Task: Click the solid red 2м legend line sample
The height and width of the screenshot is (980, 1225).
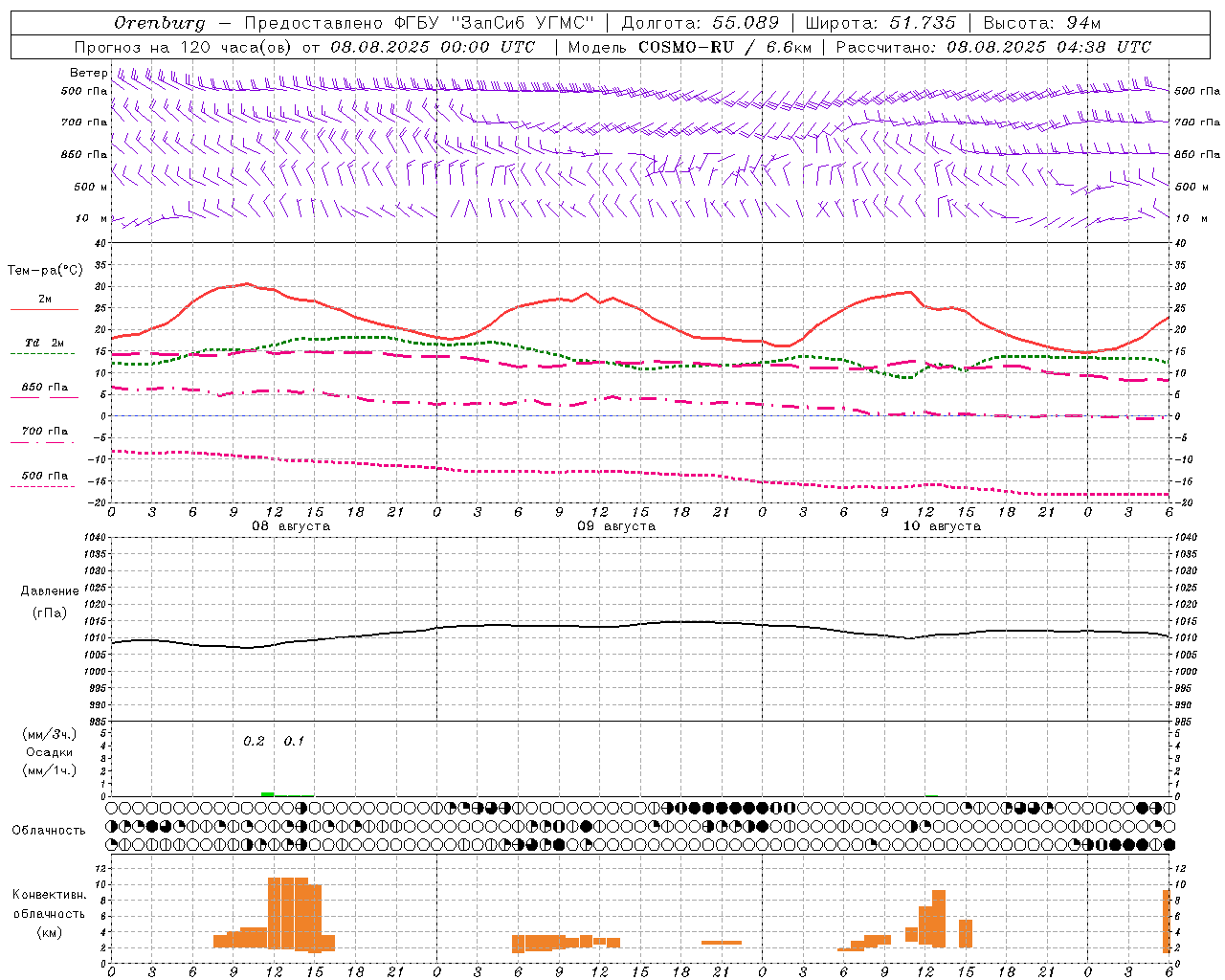Action: click(x=44, y=310)
